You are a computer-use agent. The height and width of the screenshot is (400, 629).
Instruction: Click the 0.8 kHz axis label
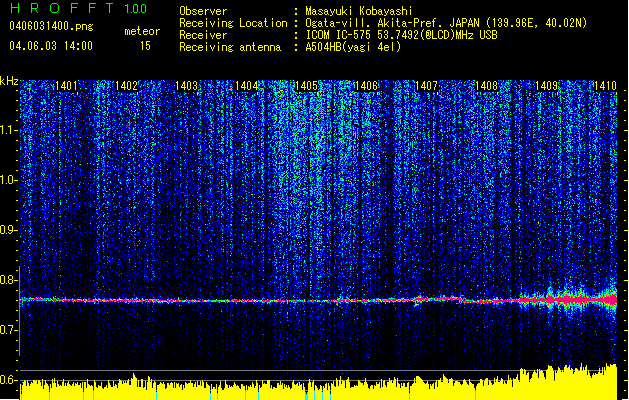tap(8, 280)
